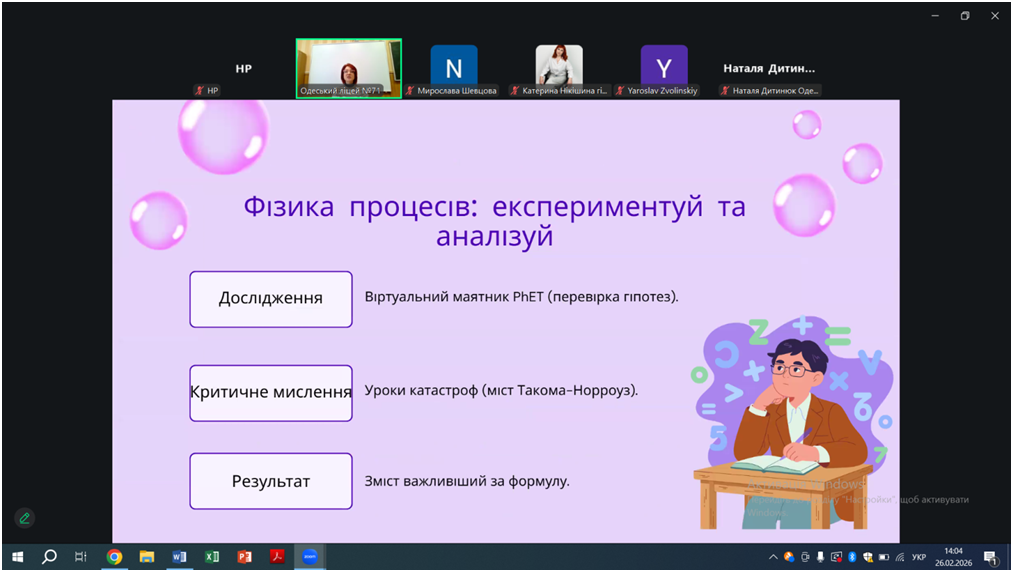Open Adobe Acrobat taskbar icon
1013x572 pixels.
coord(277,557)
